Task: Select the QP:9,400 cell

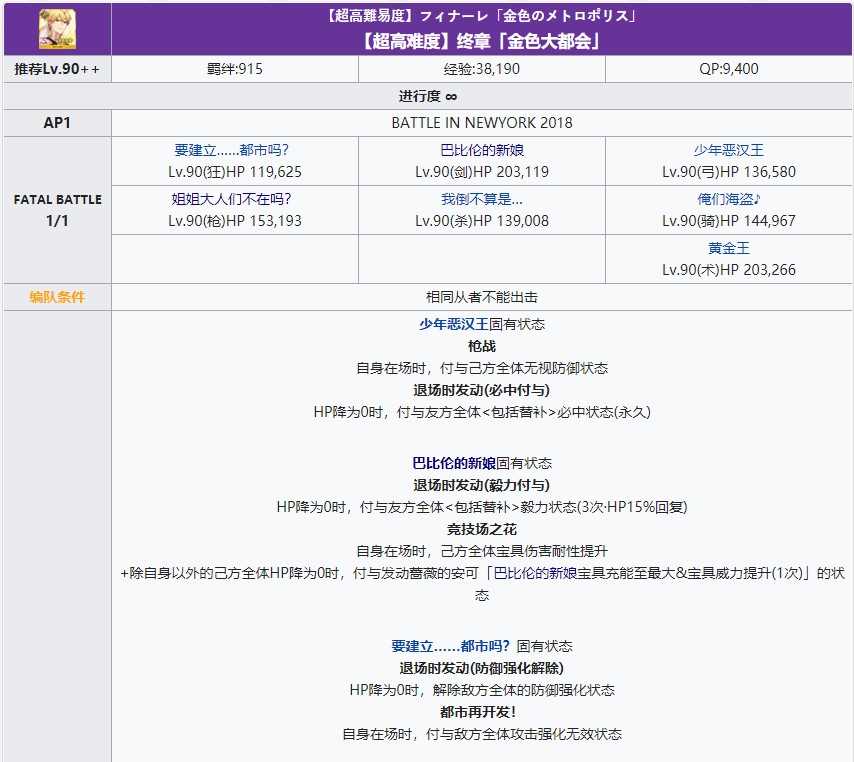Action: coord(729,69)
